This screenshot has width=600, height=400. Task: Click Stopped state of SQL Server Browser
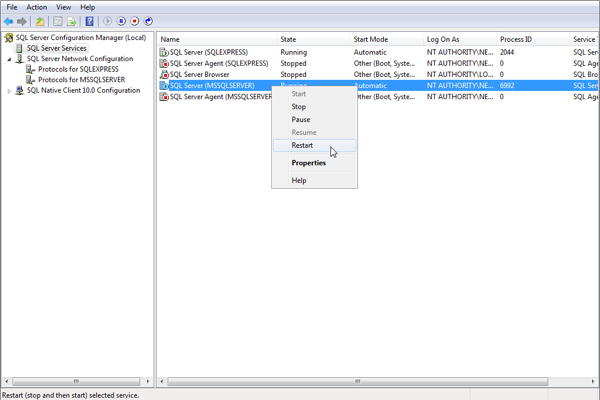coord(293,75)
